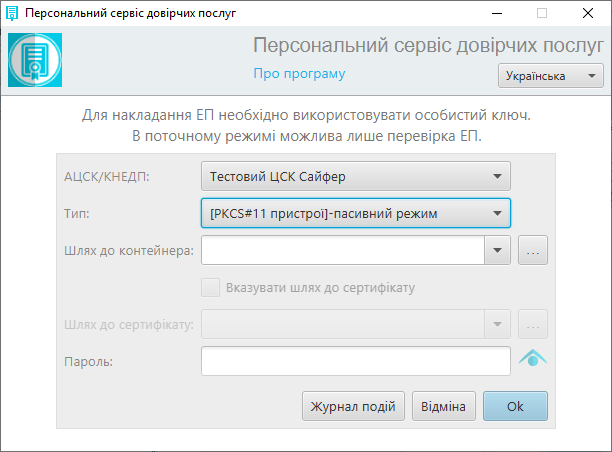
Task: Confirm with the Ok button
Action: pos(515,406)
